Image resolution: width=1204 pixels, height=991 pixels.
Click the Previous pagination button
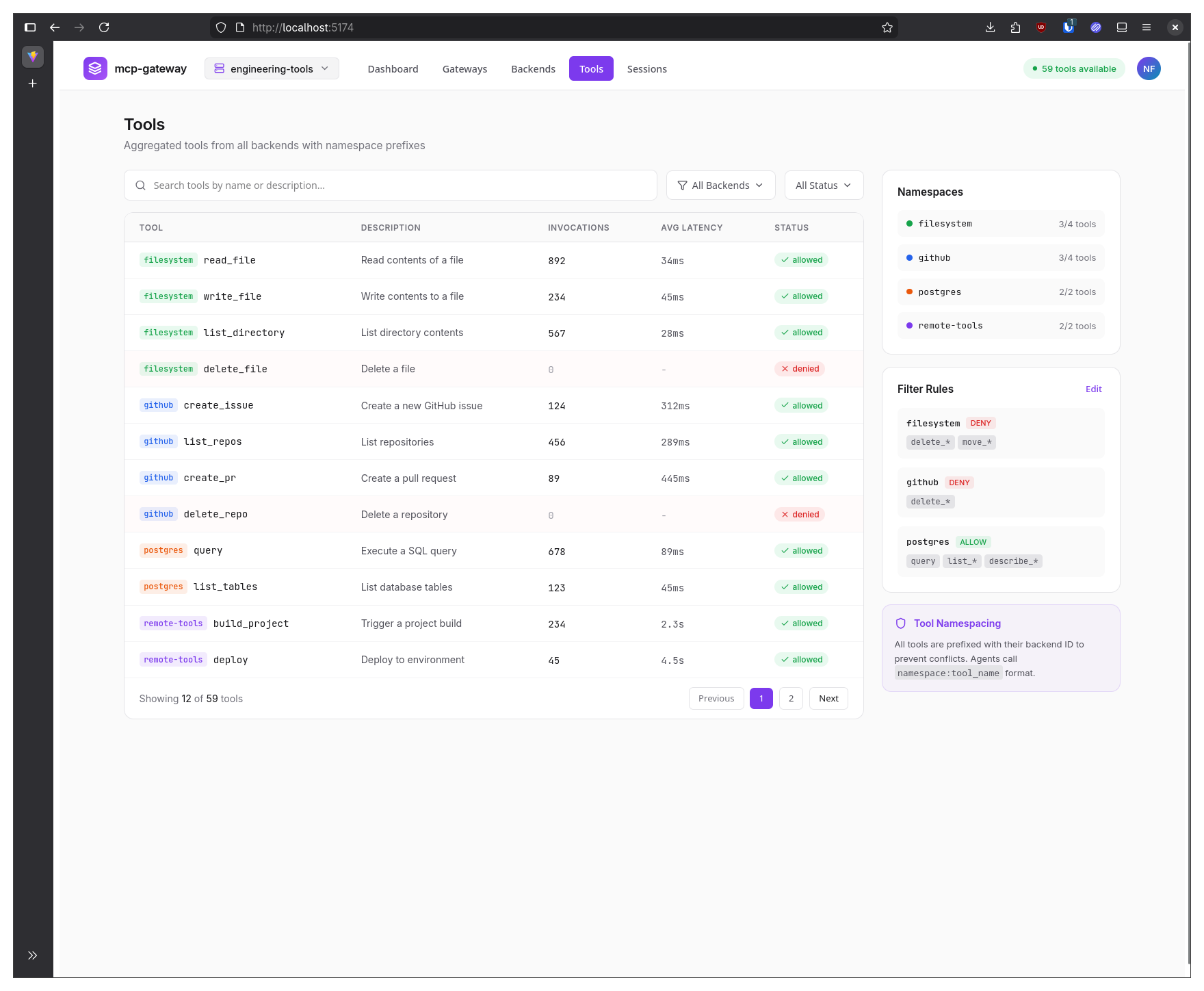716,699
